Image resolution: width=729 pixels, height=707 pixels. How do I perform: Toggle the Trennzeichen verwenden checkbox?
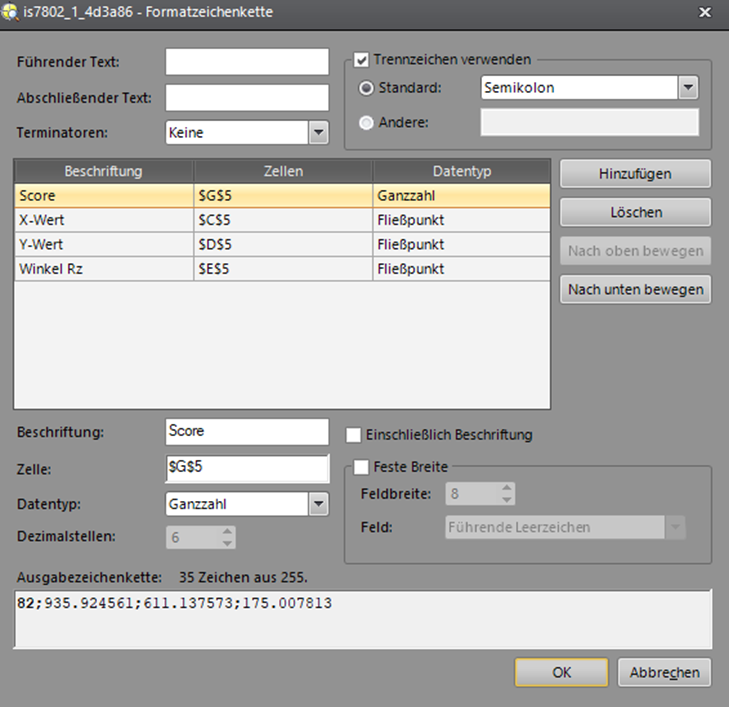click(362, 59)
